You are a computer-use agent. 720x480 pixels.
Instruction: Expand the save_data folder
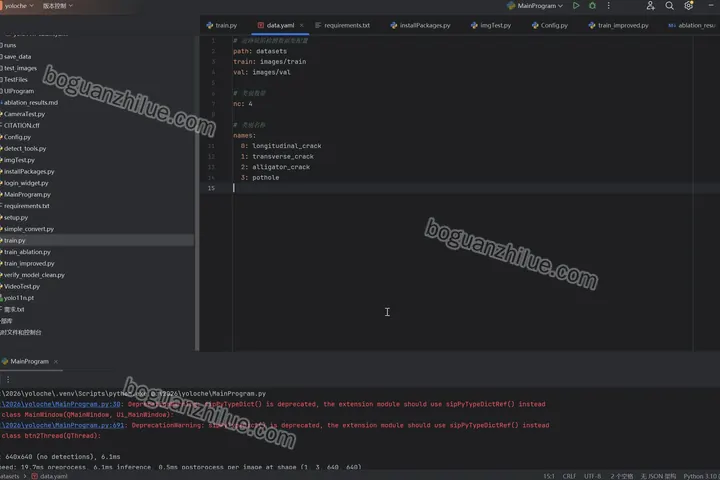(x=16, y=56)
